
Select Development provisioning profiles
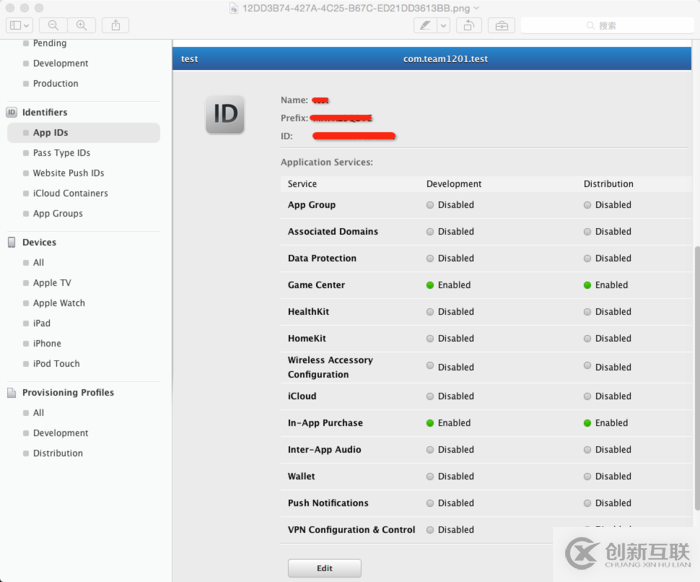[60, 433]
